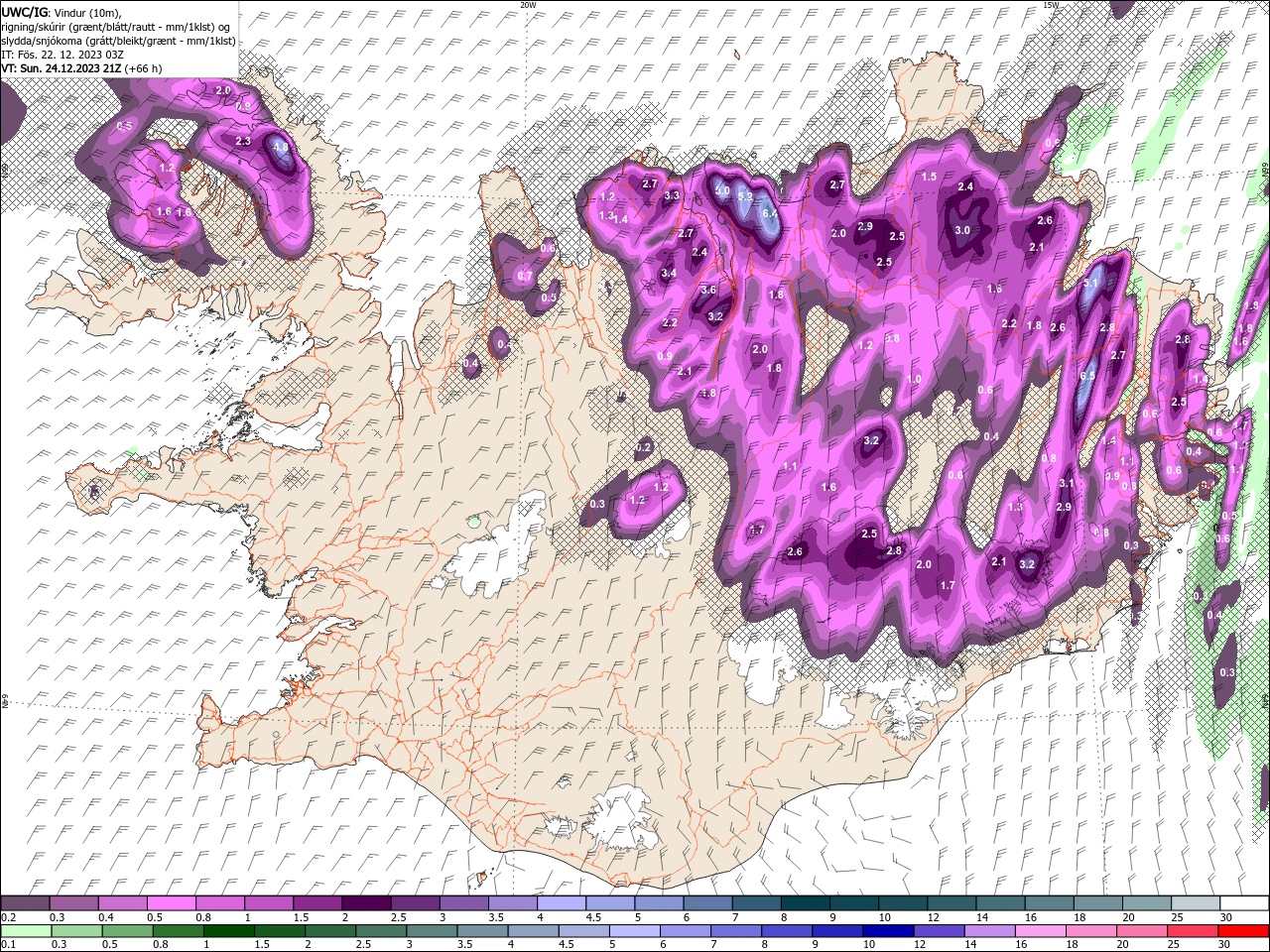This screenshot has width=1270, height=952.
Task: Click the 3.0 snowfall value label
Action: tap(962, 230)
